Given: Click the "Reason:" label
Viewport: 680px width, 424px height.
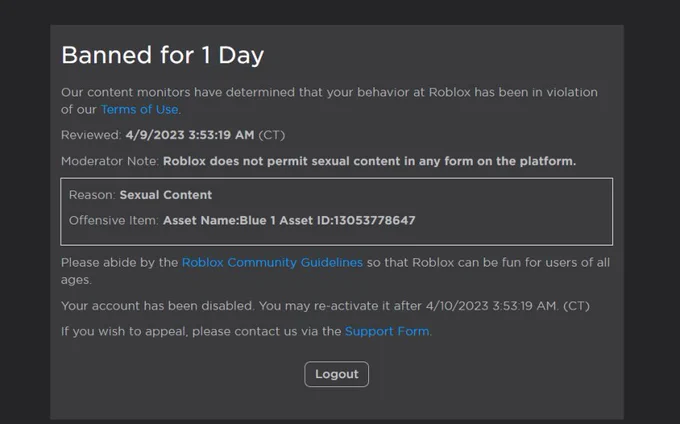Looking at the screenshot, I should tap(92, 195).
